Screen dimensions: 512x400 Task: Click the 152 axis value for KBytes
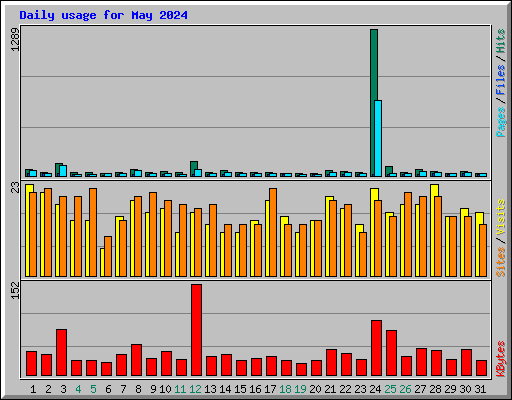[x=15, y=290]
